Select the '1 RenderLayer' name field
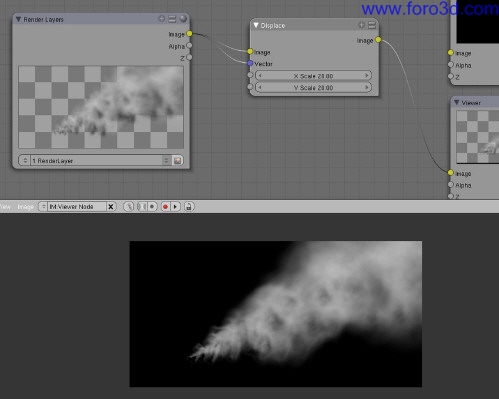The image size is (499, 399). tap(97, 160)
